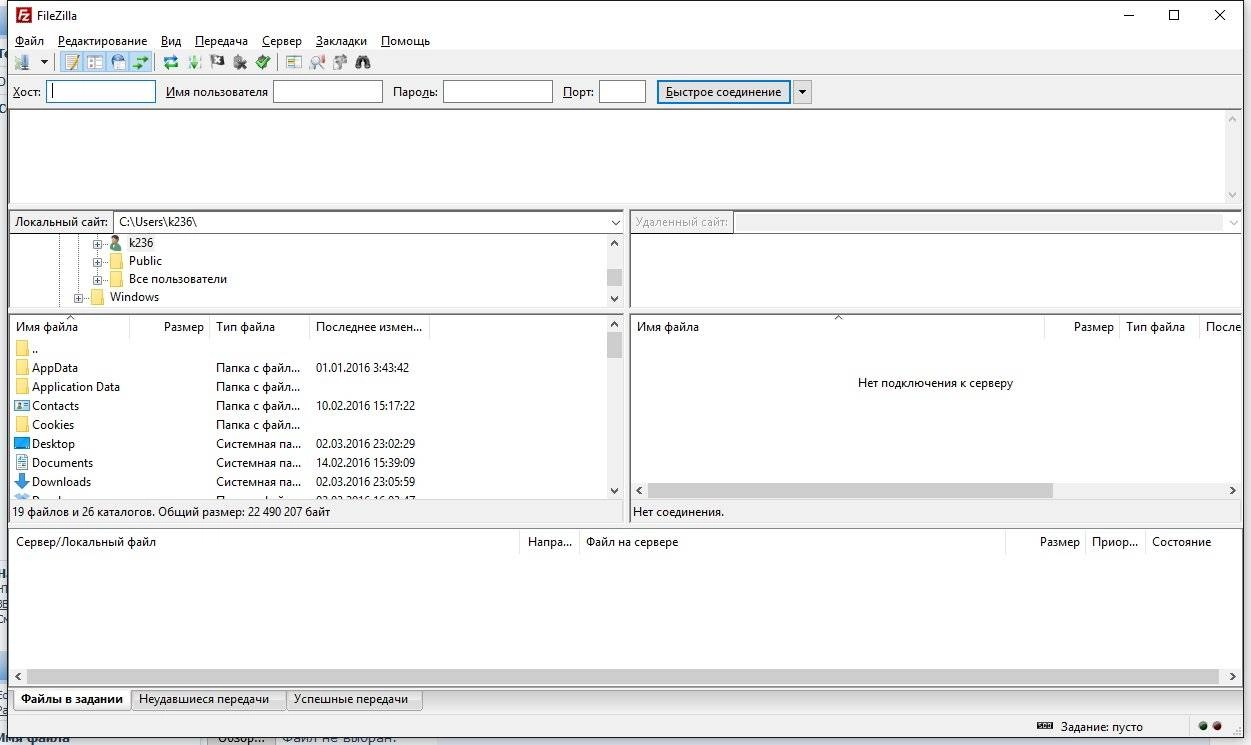Sort remote files by Имя файла
1251x745 pixels.
click(838, 327)
